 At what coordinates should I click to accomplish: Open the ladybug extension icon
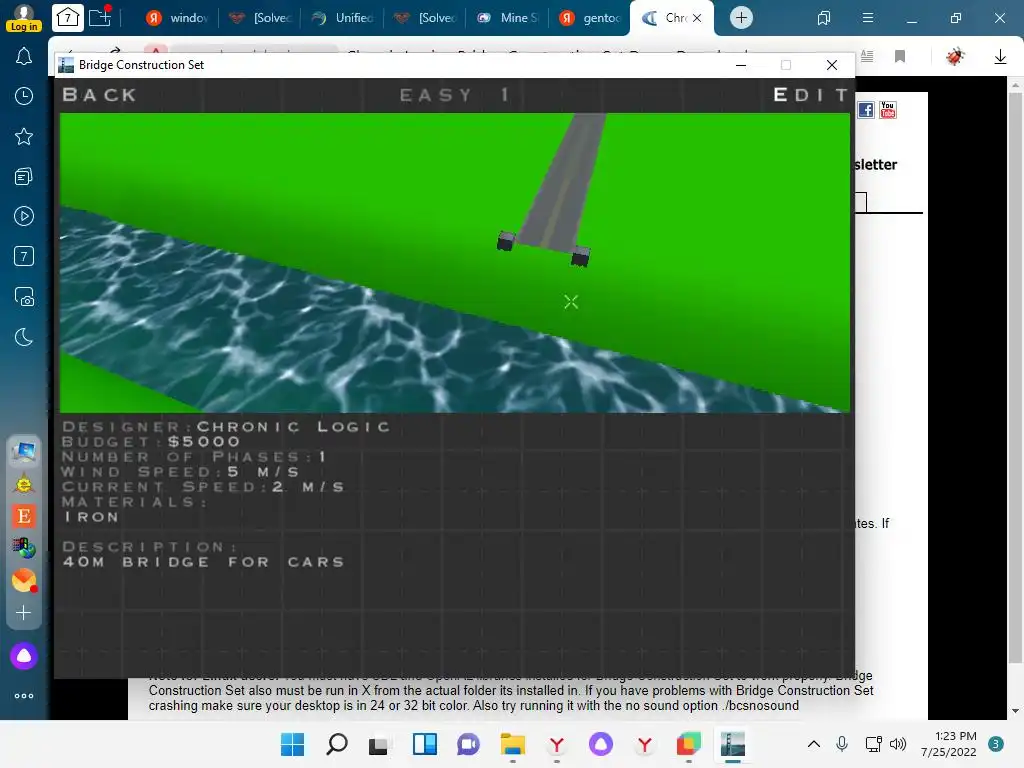click(x=955, y=57)
